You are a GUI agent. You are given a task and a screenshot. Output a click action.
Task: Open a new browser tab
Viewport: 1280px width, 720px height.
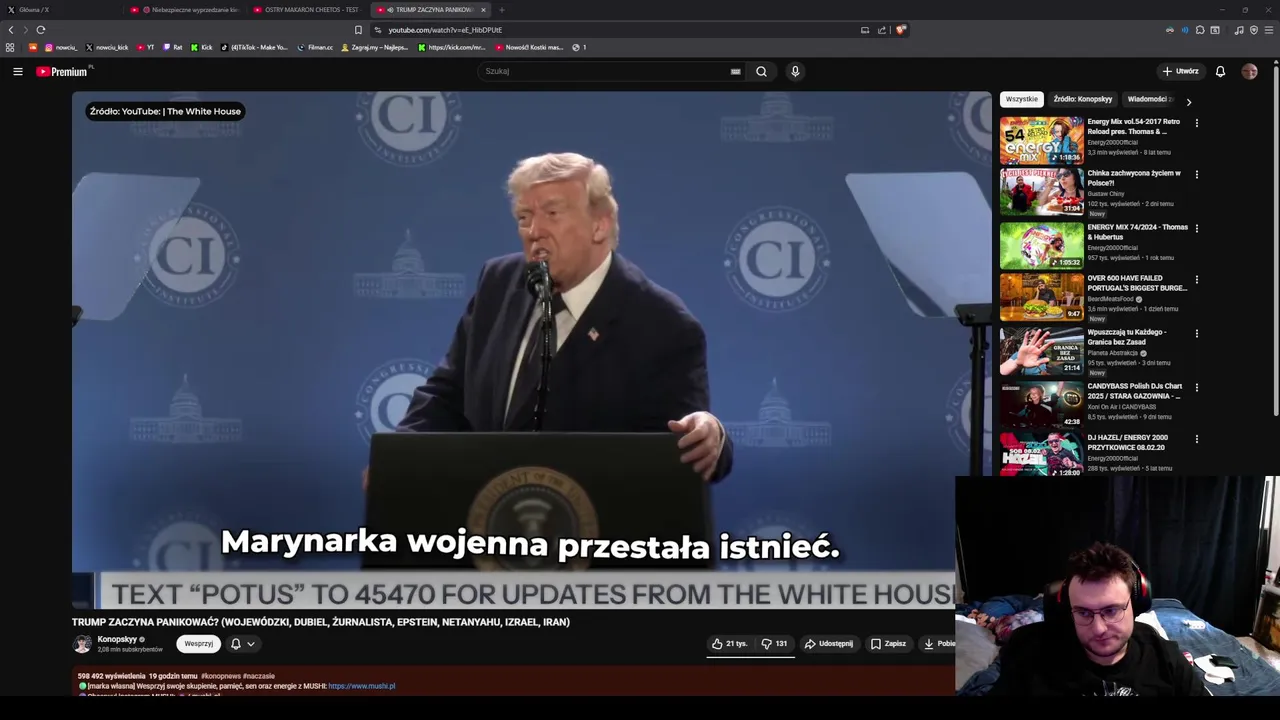point(502,10)
